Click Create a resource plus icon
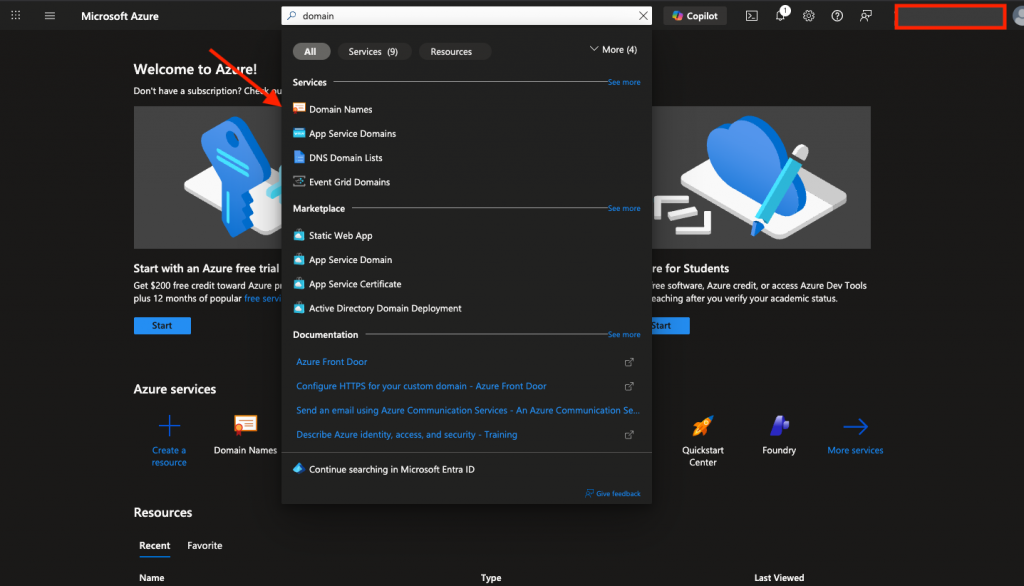The height and width of the screenshot is (586, 1024). tap(169, 426)
